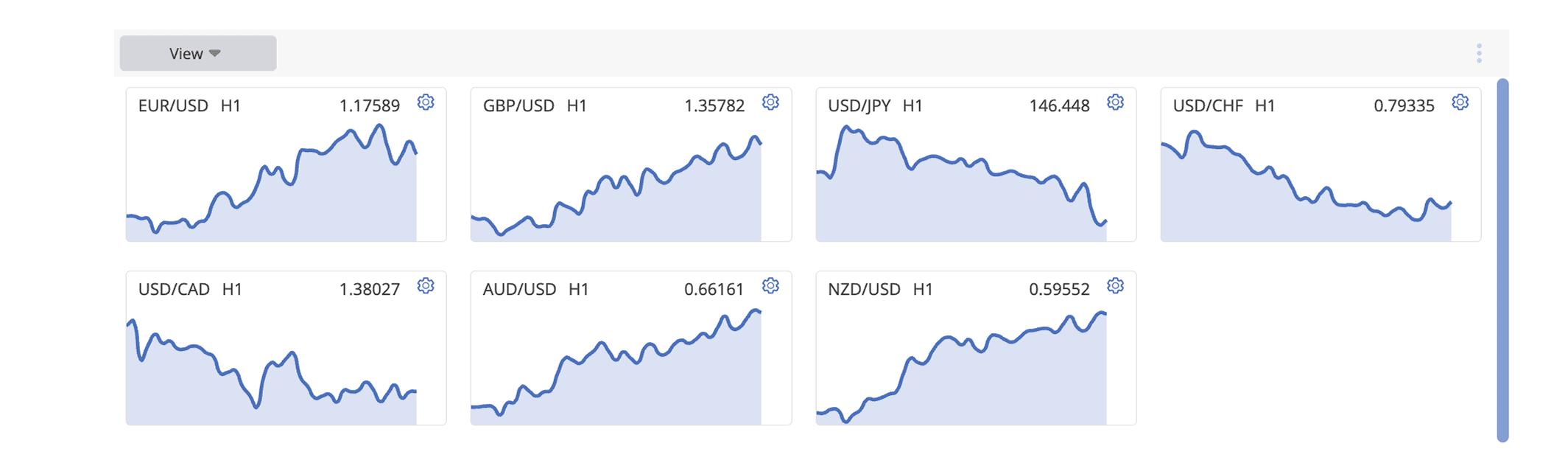Open settings for the NZD/USD chart
Screen dimensions: 1568x474
pyautogui.click(x=1114, y=287)
